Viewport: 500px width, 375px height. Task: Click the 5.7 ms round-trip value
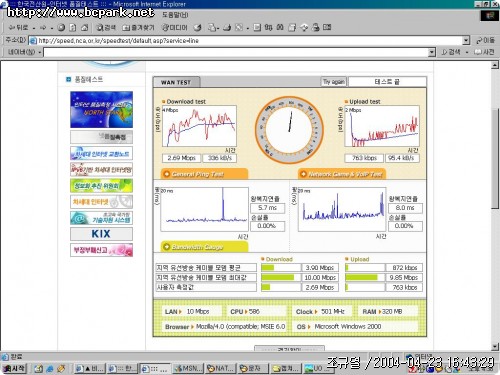point(268,208)
